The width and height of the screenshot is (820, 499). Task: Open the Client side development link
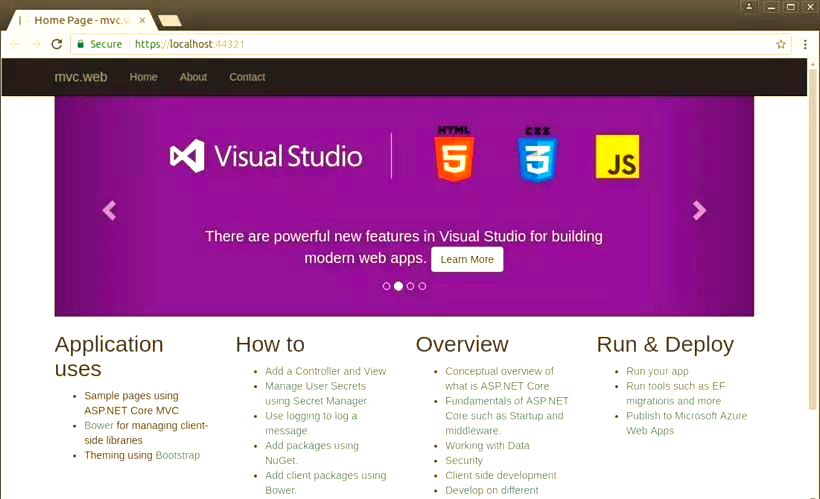(x=501, y=475)
